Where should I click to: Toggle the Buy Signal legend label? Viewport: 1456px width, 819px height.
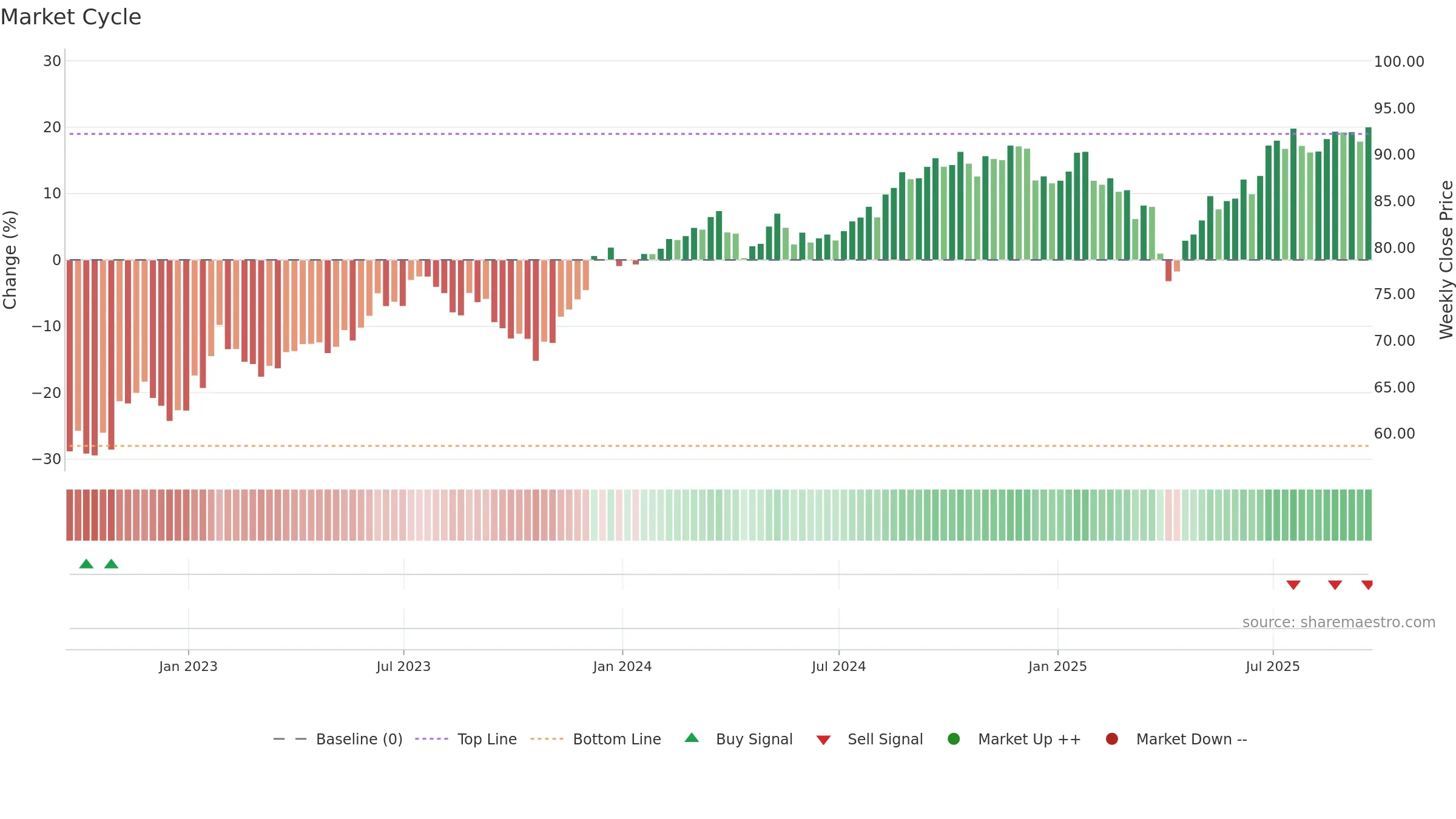tap(754, 739)
